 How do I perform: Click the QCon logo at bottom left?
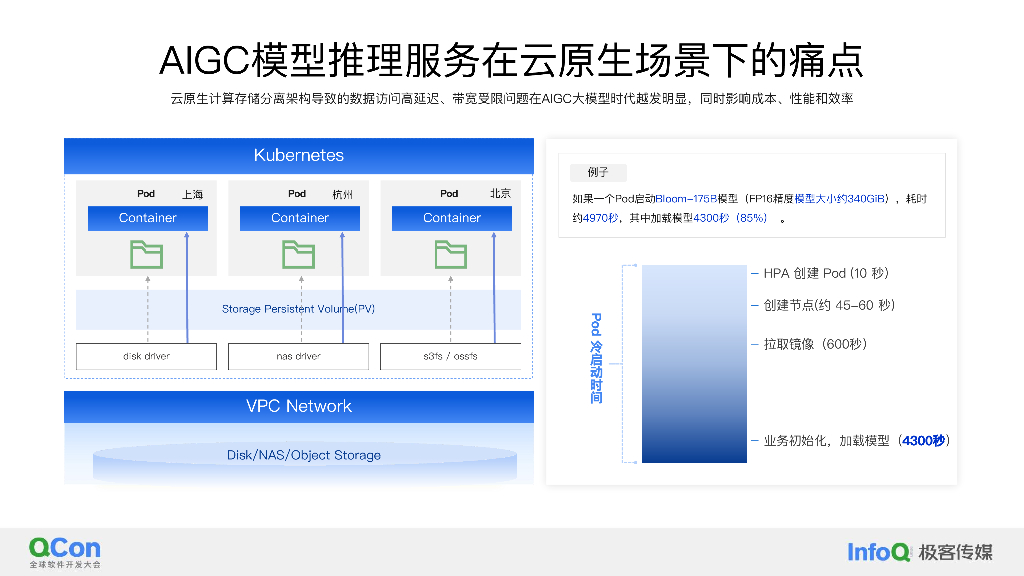65,551
